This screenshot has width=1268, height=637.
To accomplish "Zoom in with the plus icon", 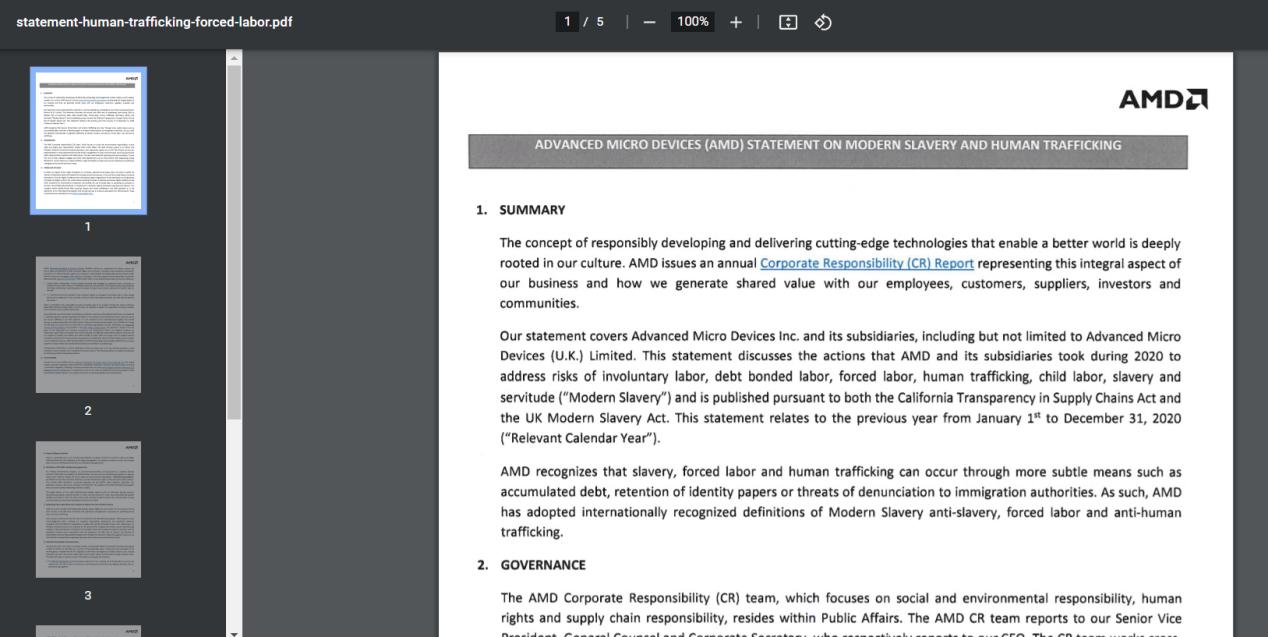I will click(736, 22).
